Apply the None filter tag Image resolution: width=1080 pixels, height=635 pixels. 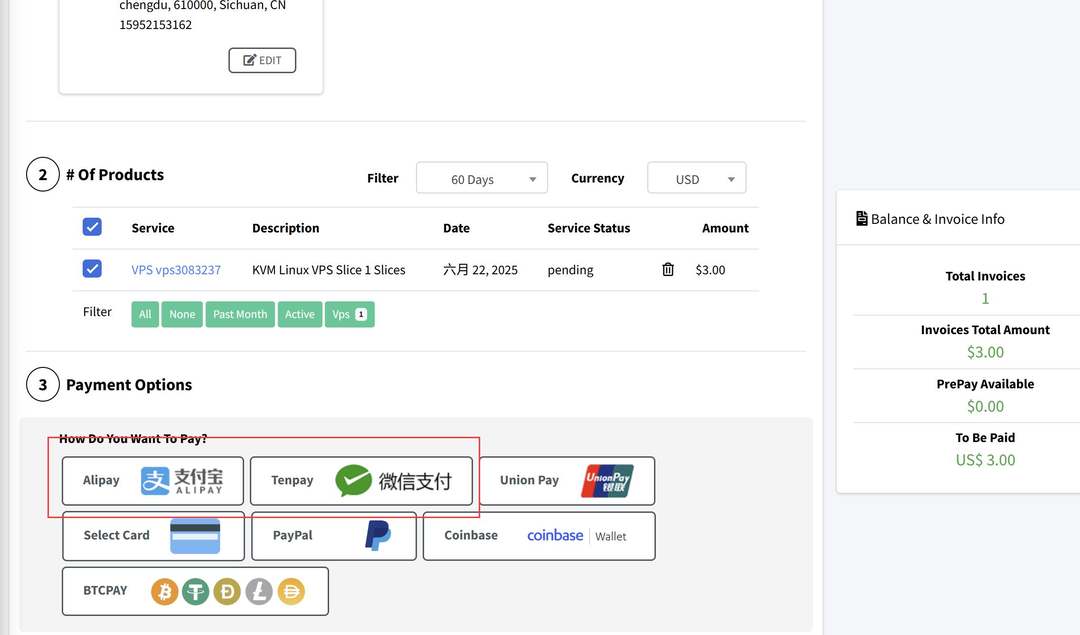(182, 314)
